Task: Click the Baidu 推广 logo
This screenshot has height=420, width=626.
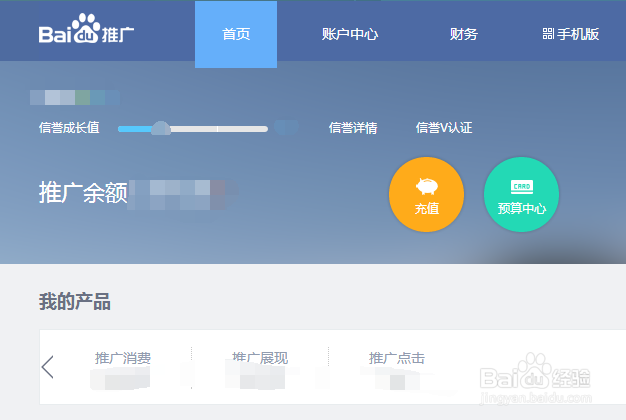Action: click(86, 29)
